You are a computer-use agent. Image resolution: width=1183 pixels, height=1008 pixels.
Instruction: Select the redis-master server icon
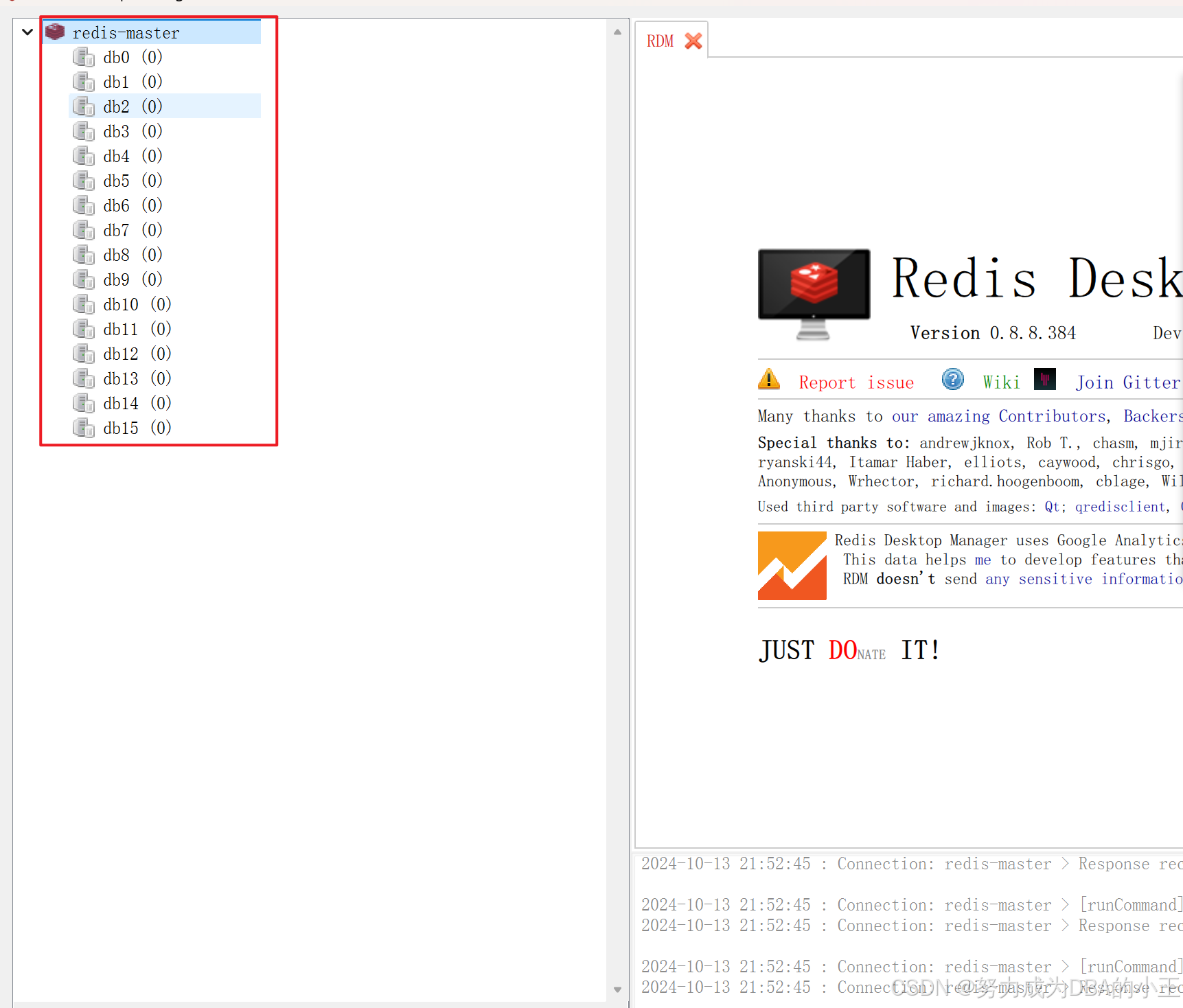[x=55, y=32]
